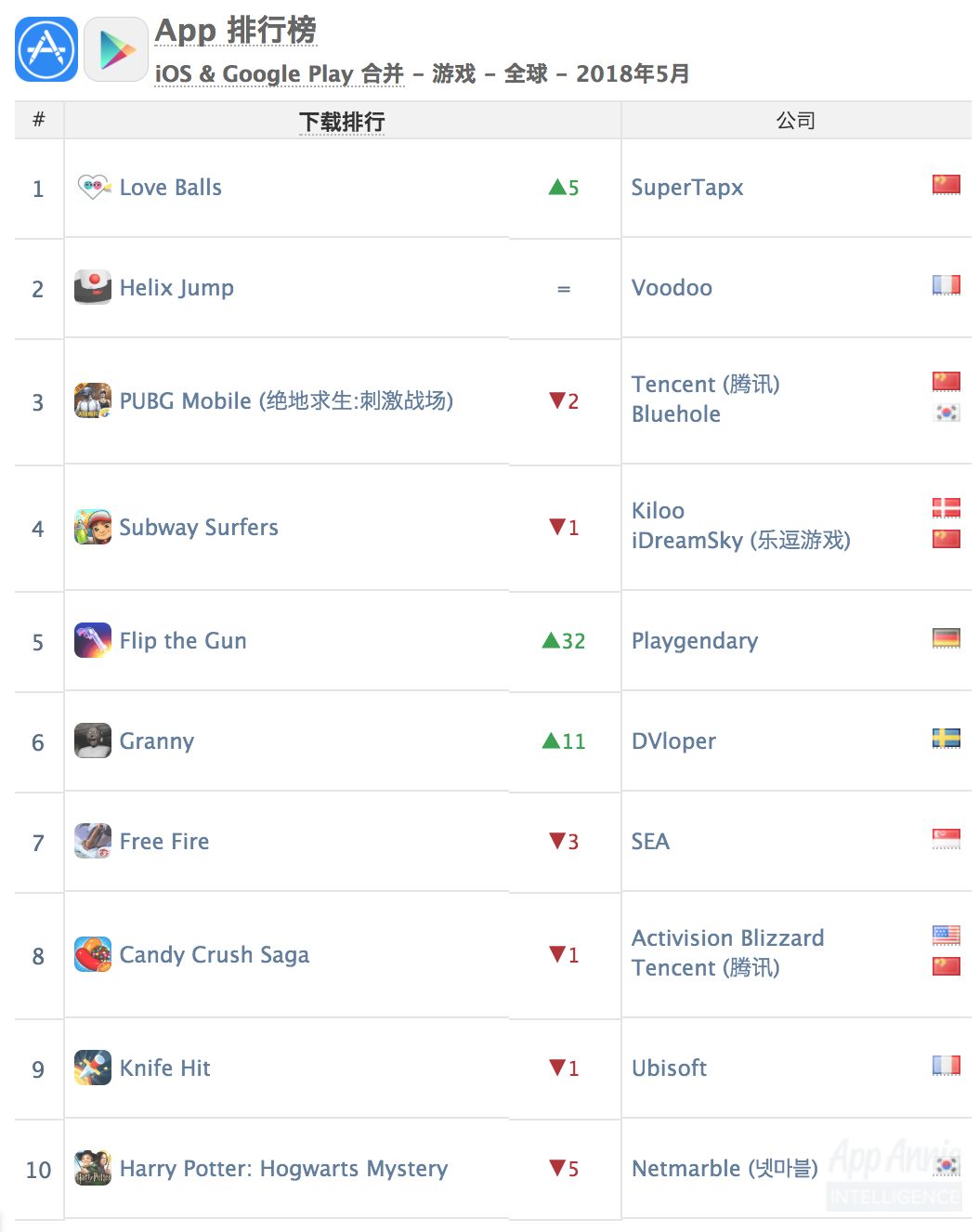The image size is (979, 1232).
Task: Open the Voodoo company link
Action: coord(672,288)
